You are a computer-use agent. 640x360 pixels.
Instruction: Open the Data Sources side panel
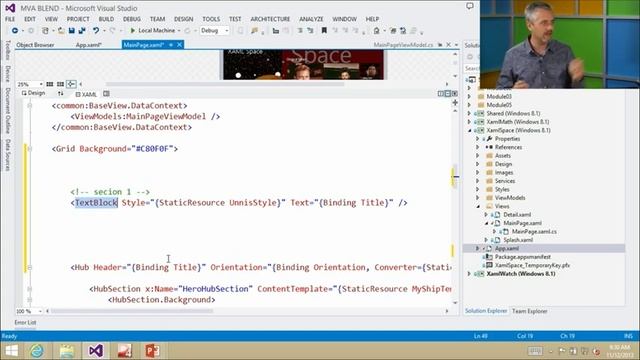click(7, 155)
